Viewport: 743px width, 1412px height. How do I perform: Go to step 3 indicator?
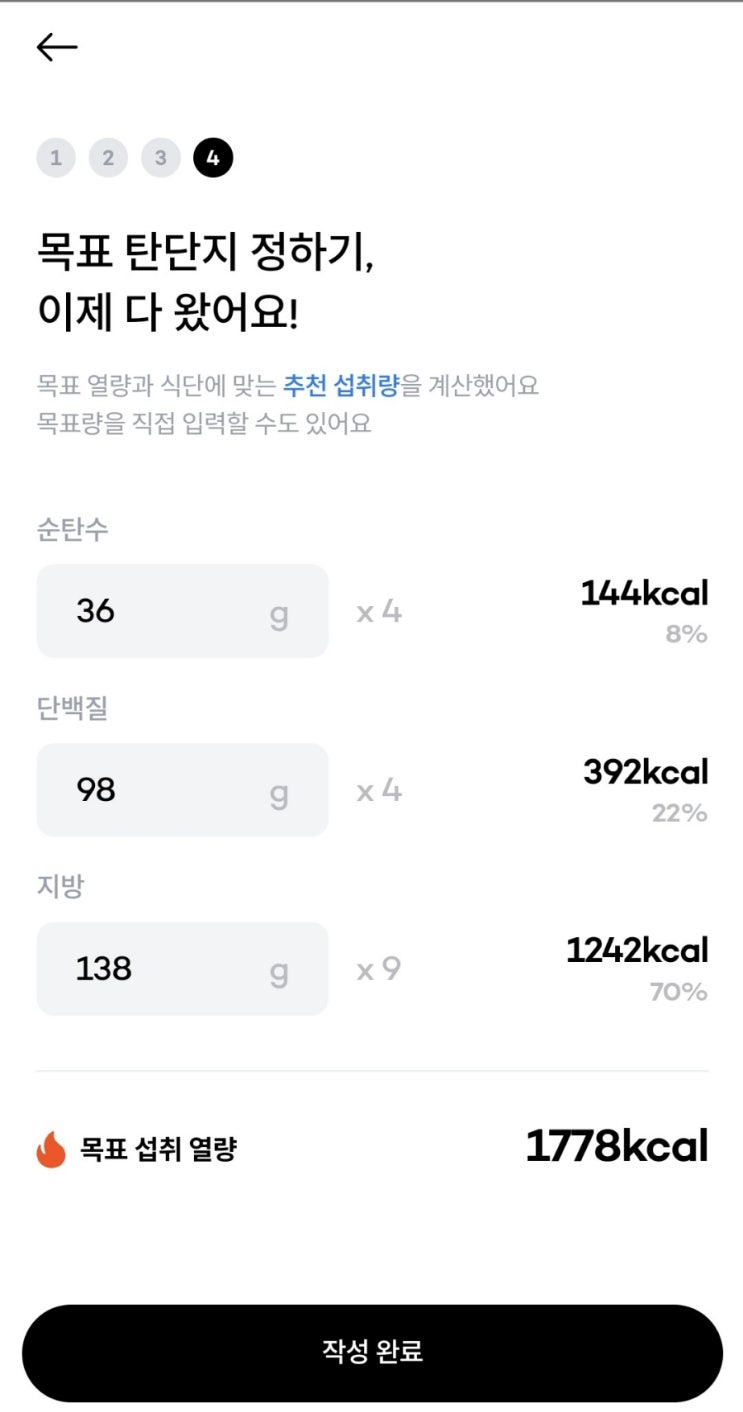pyautogui.click(x=160, y=158)
